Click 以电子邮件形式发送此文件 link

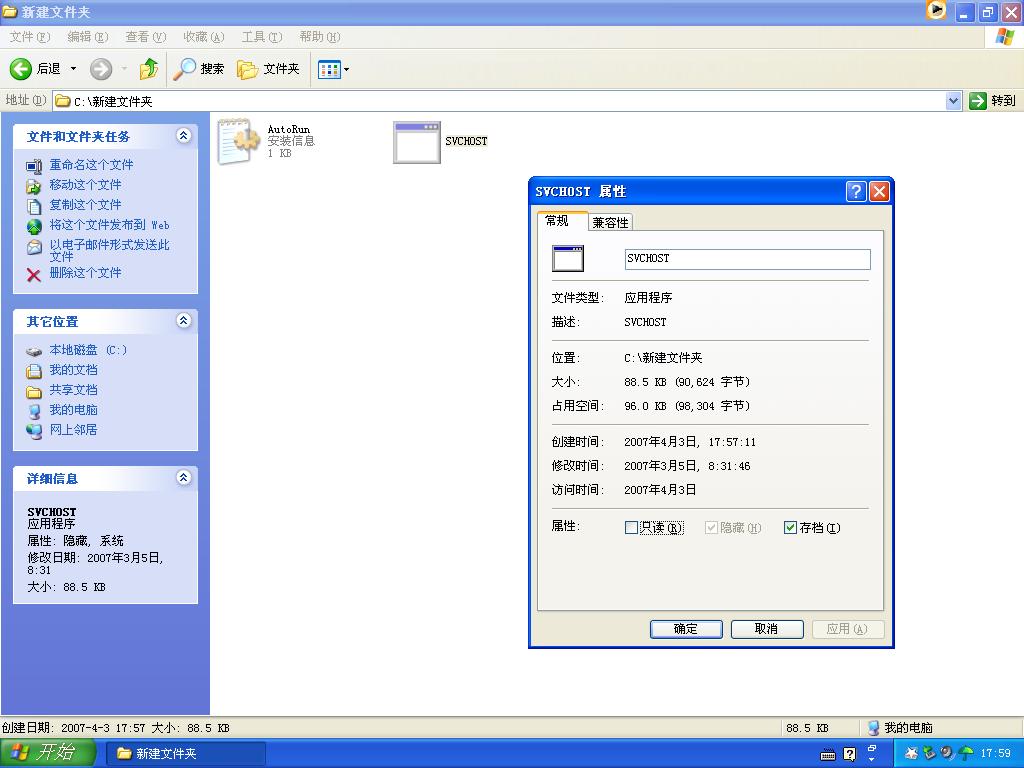pos(110,250)
